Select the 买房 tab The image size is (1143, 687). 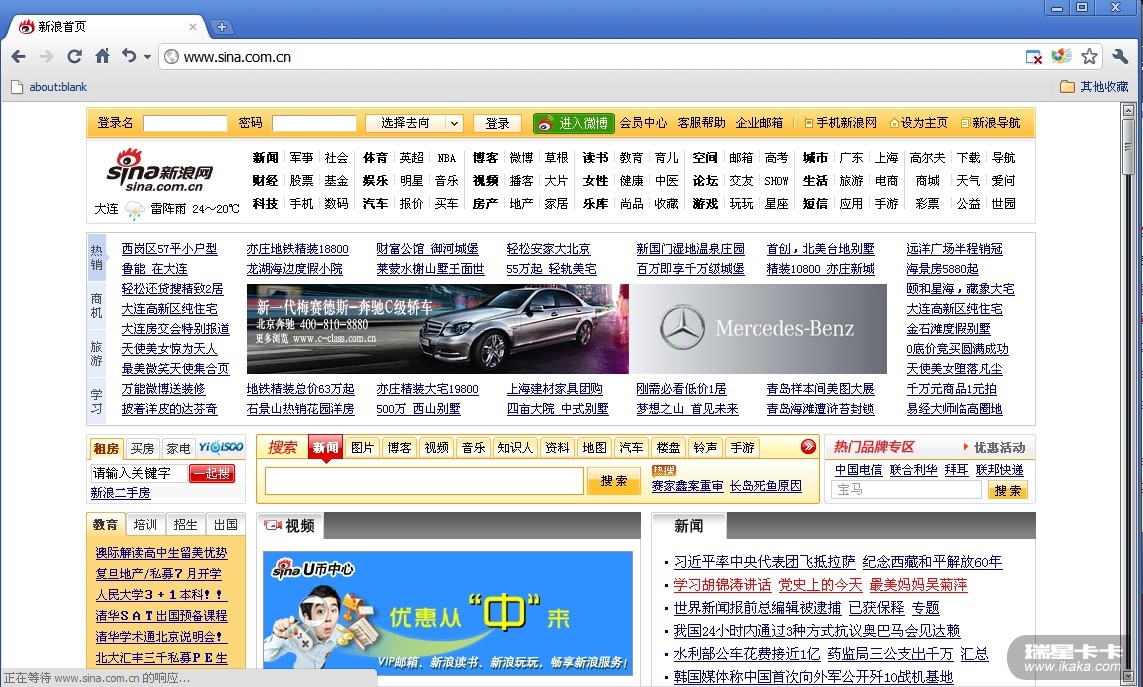(x=141, y=448)
